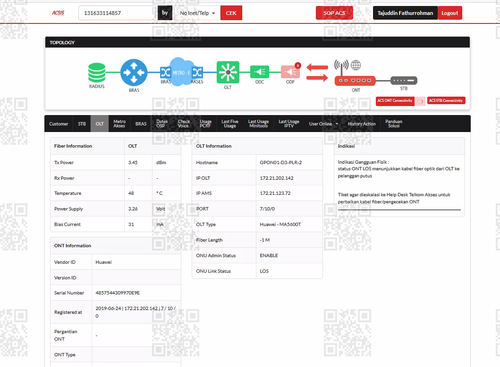Screen dimensions: 500x367
Task: Click ONU Admin Status value ENABLE
Action: pos(269,256)
